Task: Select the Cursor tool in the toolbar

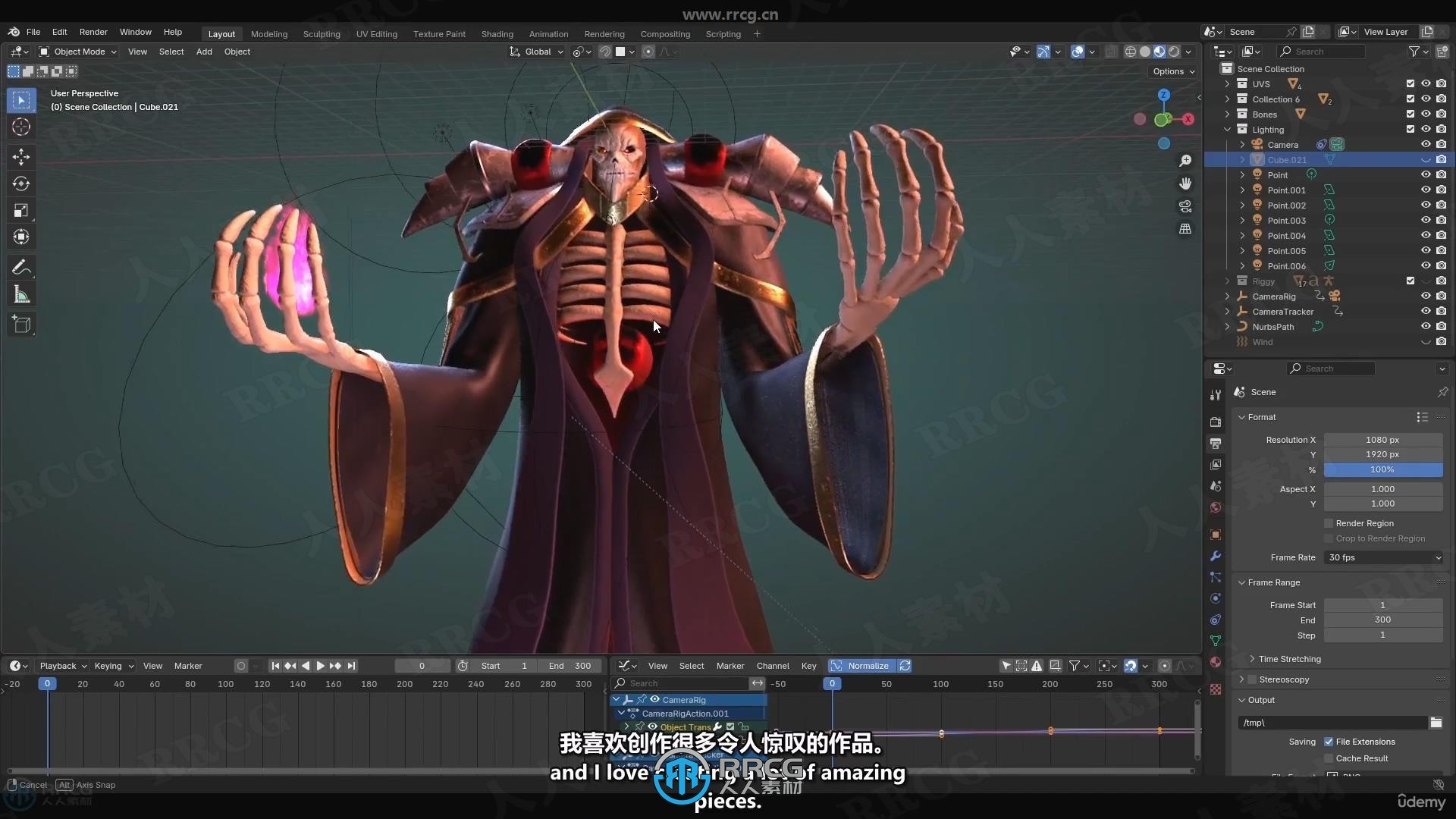Action: point(21,127)
